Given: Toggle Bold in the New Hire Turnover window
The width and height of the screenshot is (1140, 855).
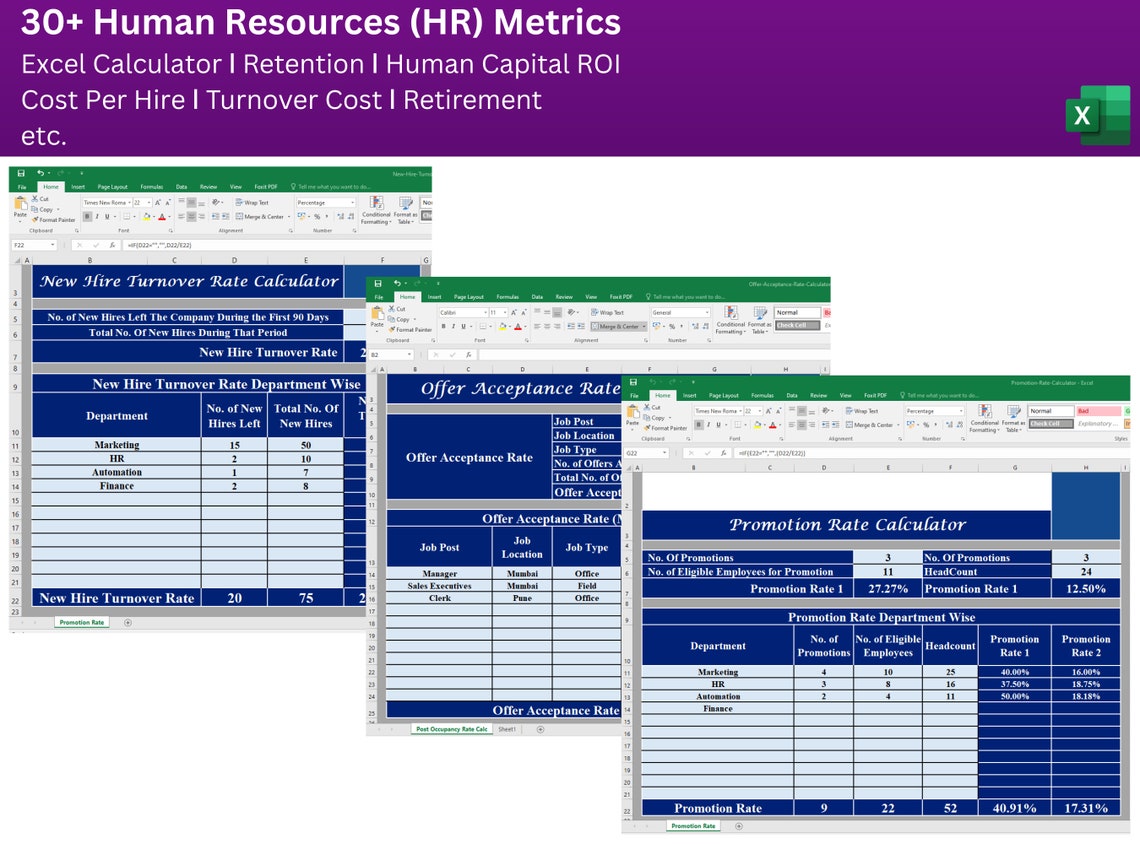Looking at the screenshot, I should (87, 217).
